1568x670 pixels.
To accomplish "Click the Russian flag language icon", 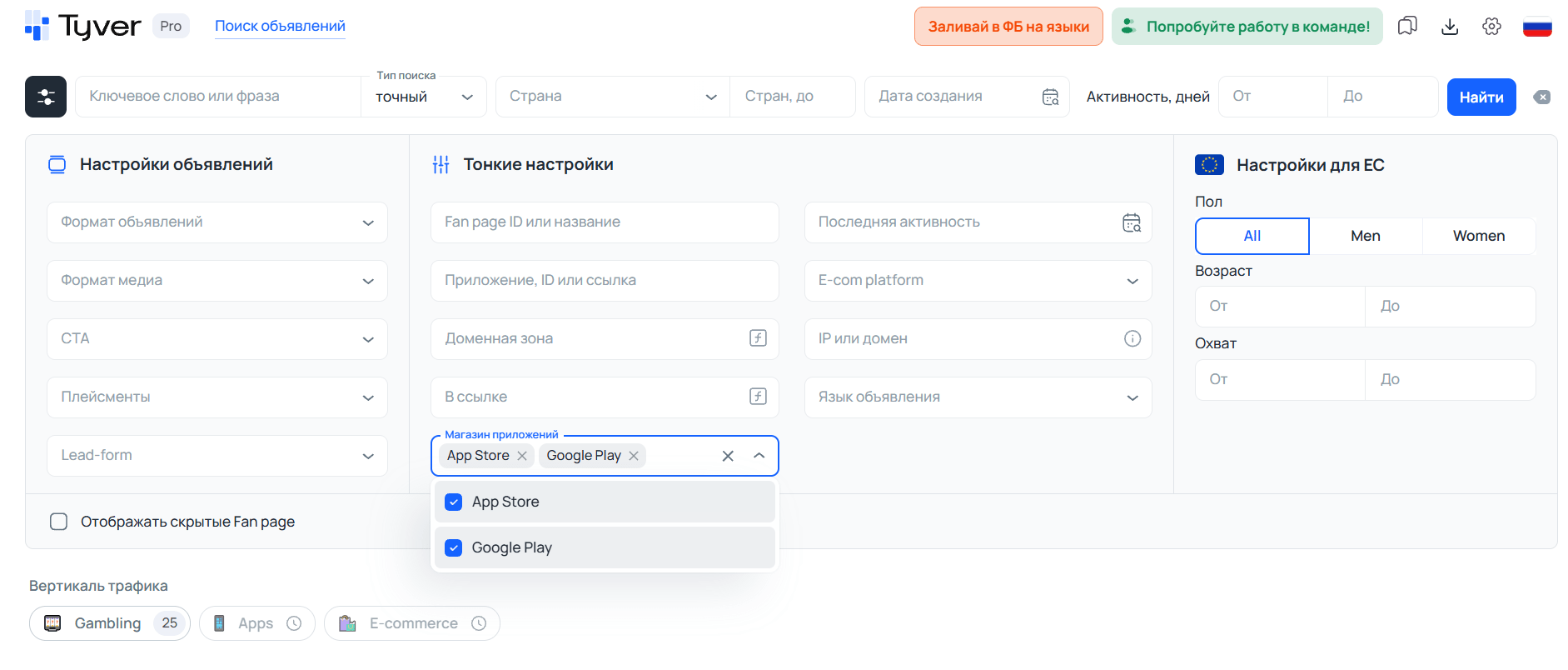I will coord(1537,27).
